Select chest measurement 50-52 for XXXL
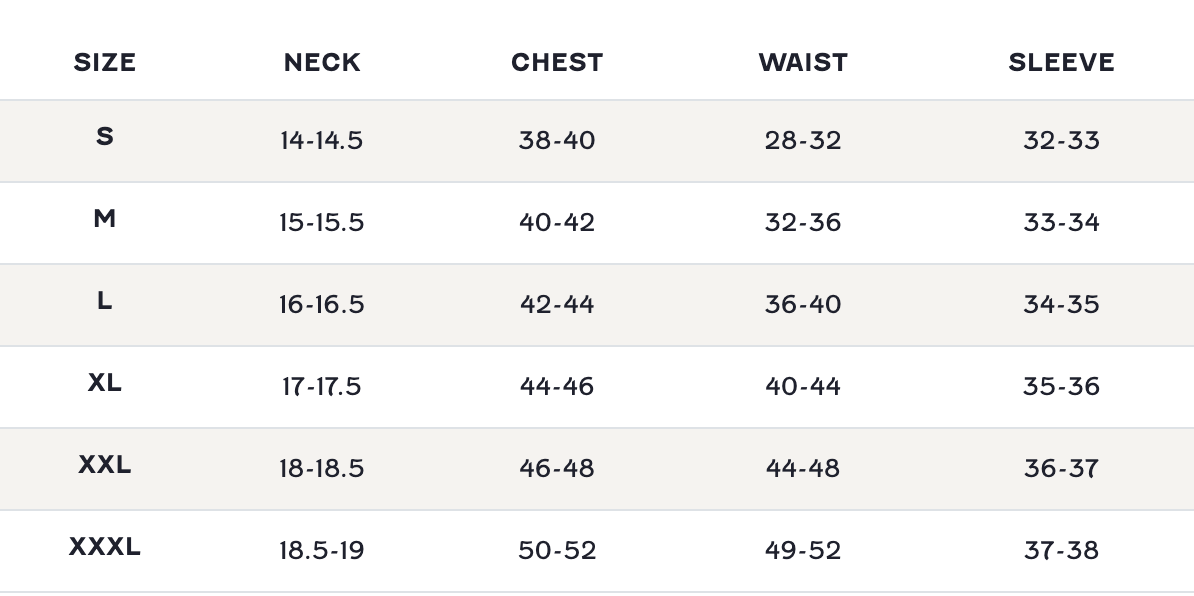The width and height of the screenshot is (1194, 596). [557, 550]
